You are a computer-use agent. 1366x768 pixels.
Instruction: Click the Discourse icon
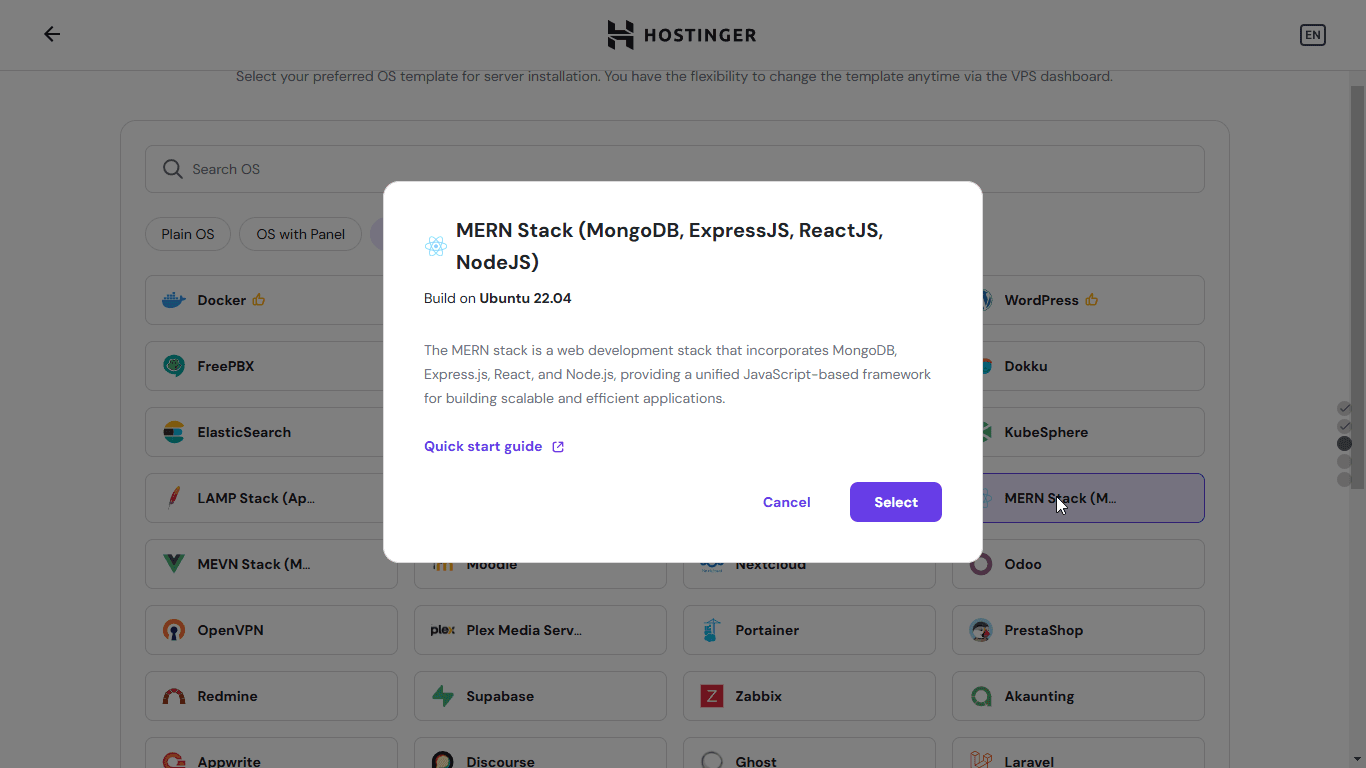(x=443, y=760)
